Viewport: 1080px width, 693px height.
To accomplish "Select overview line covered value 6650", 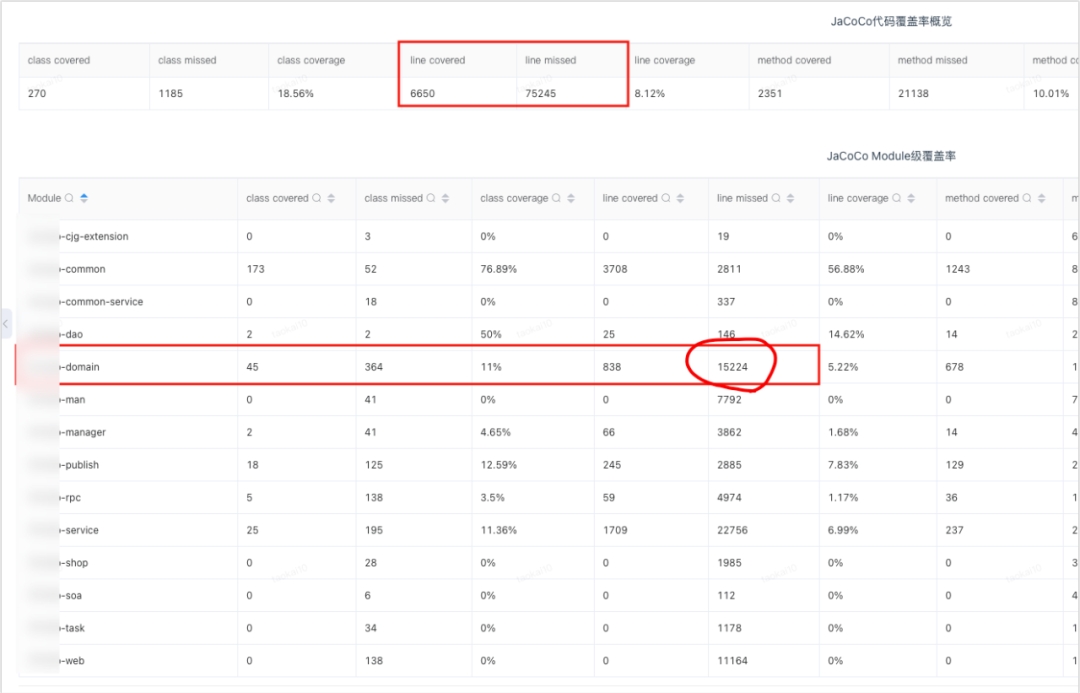I will click(x=422, y=94).
